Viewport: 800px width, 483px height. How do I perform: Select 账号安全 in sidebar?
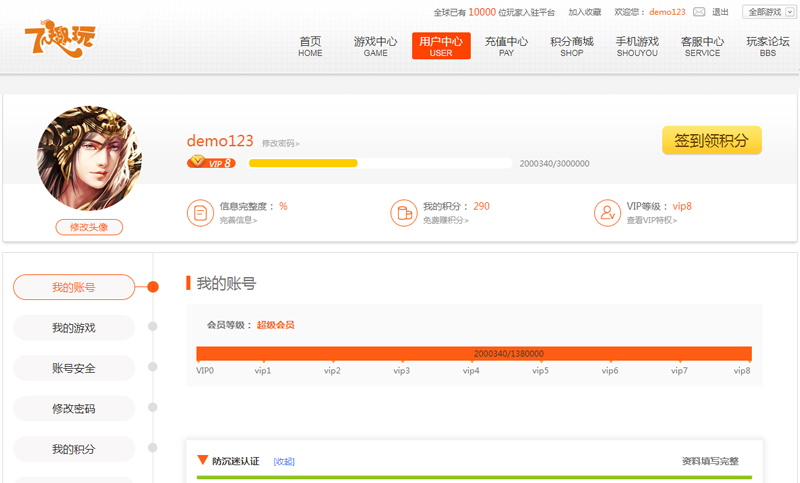click(74, 368)
